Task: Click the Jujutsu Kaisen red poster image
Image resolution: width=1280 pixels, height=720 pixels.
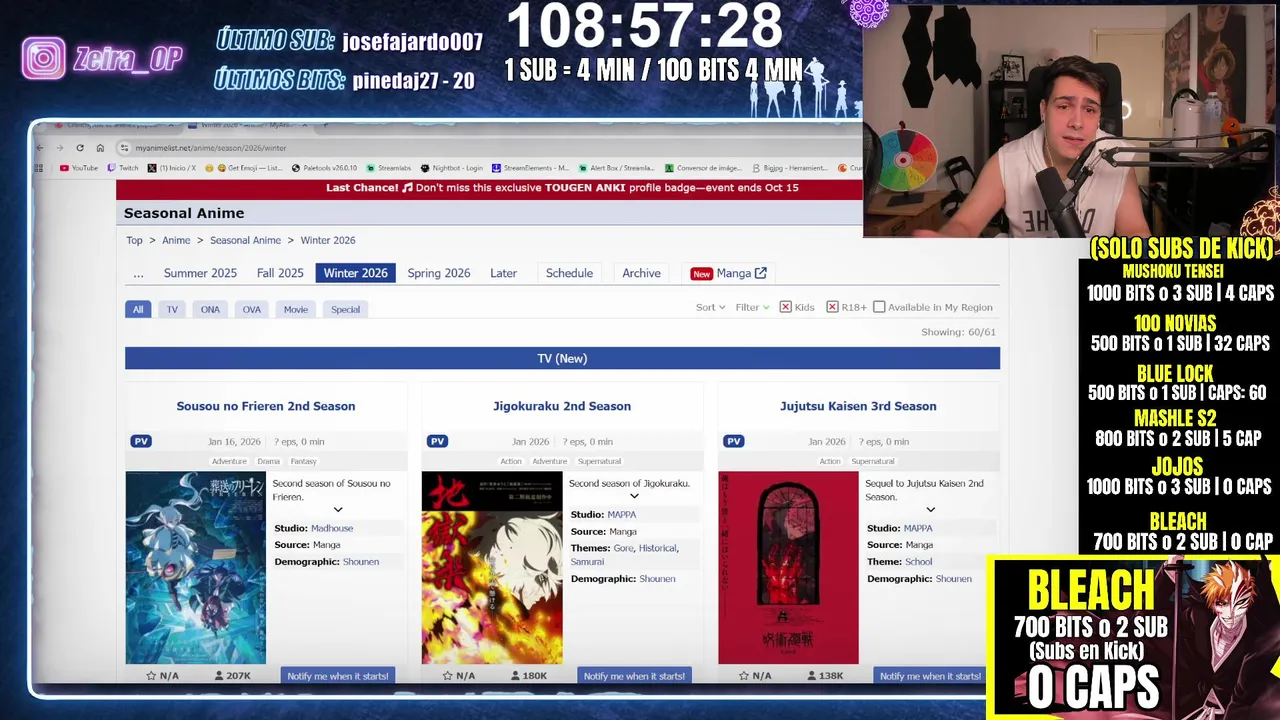Action: [x=788, y=568]
